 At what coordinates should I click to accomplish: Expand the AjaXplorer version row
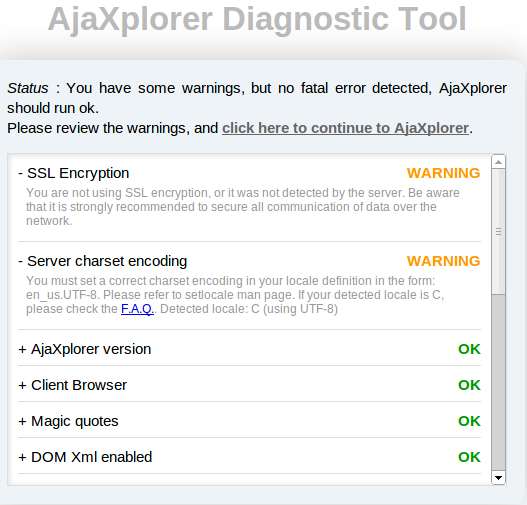click(85, 349)
